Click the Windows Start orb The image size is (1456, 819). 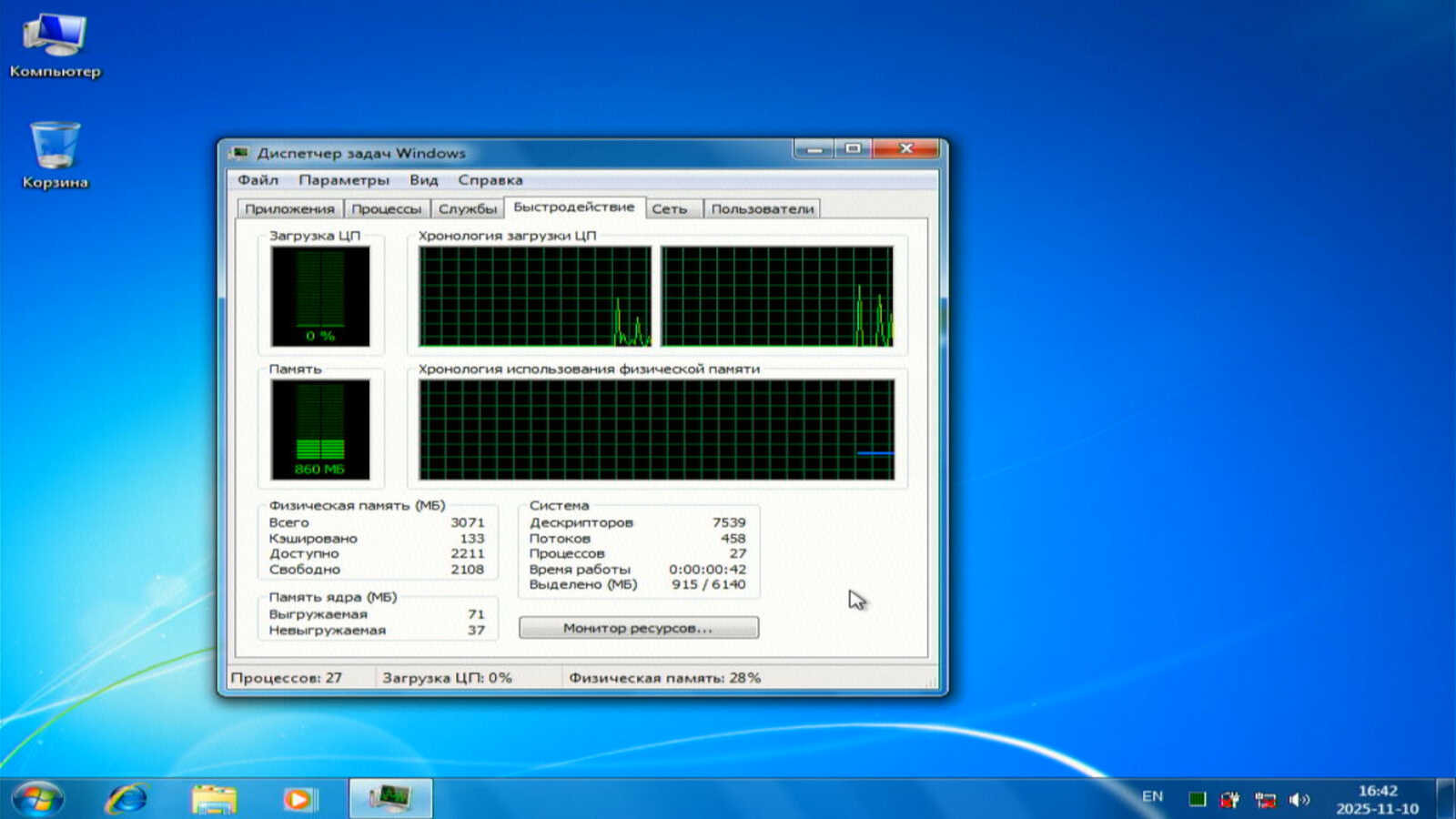(x=37, y=799)
